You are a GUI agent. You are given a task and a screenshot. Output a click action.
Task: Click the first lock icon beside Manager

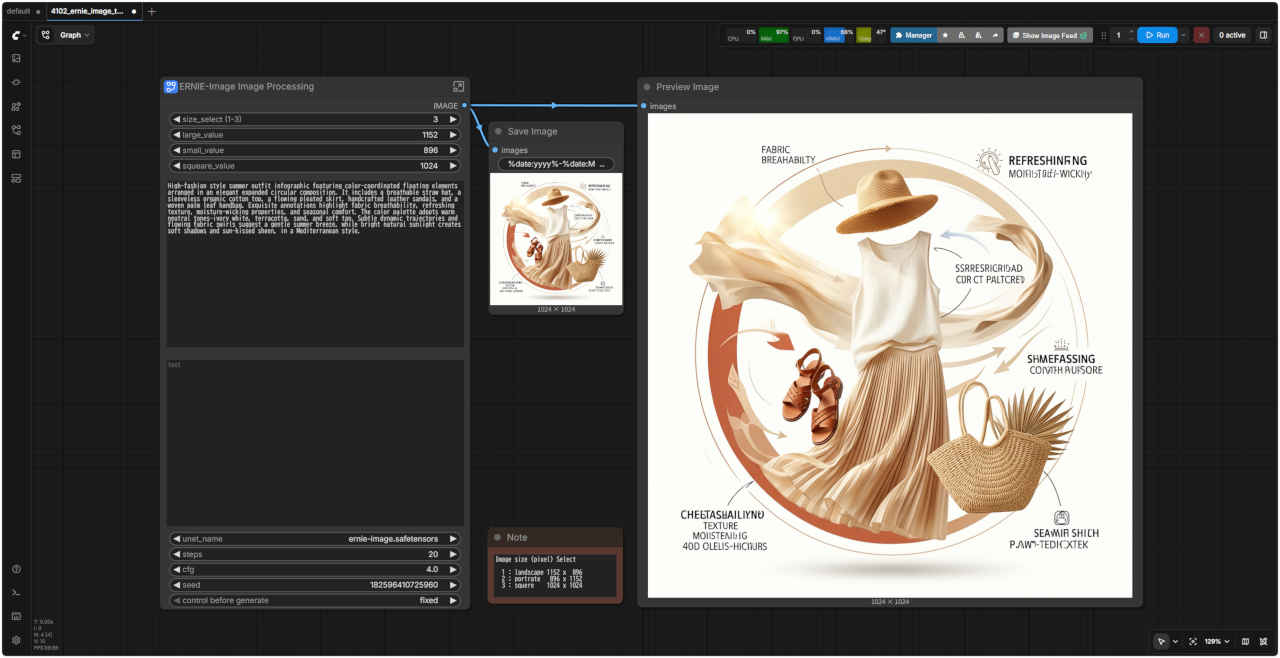click(962, 35)
